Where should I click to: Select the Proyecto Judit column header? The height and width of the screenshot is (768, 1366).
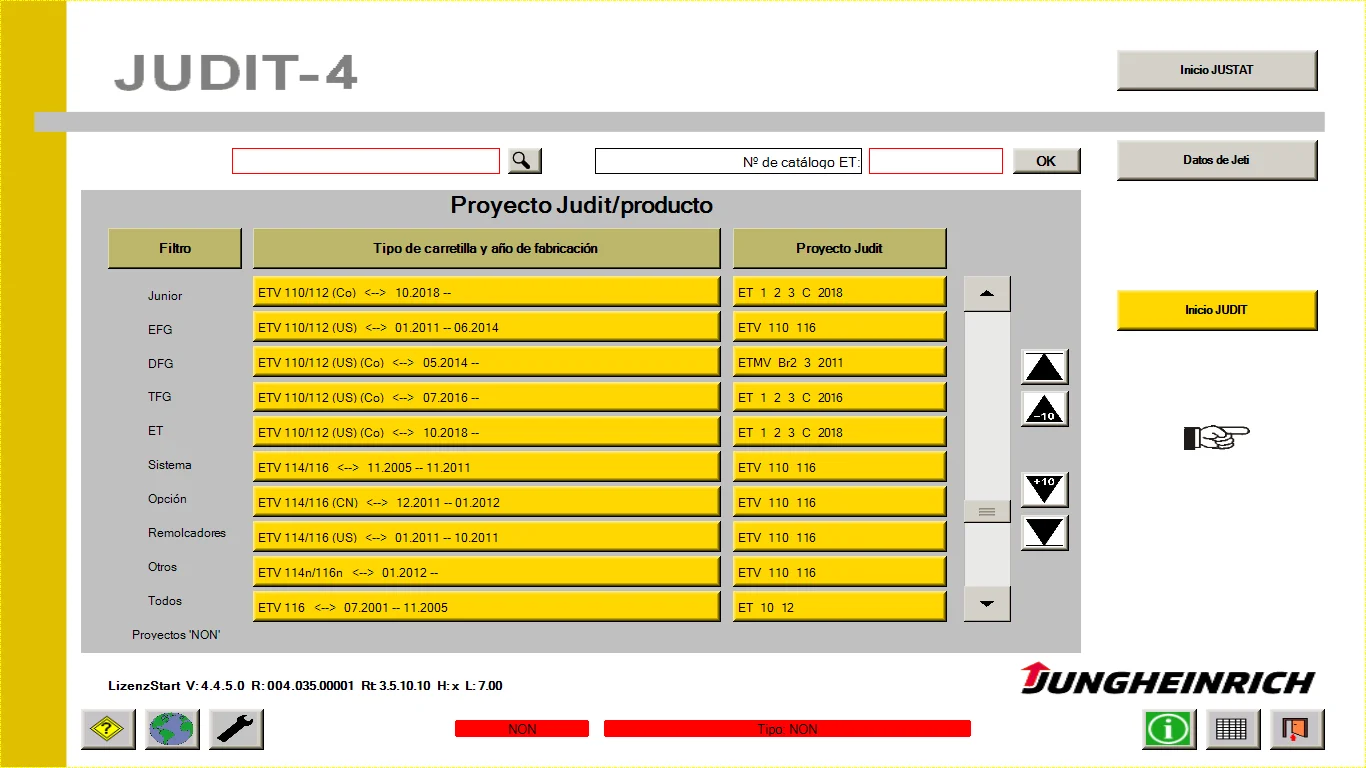pos(839,248)
